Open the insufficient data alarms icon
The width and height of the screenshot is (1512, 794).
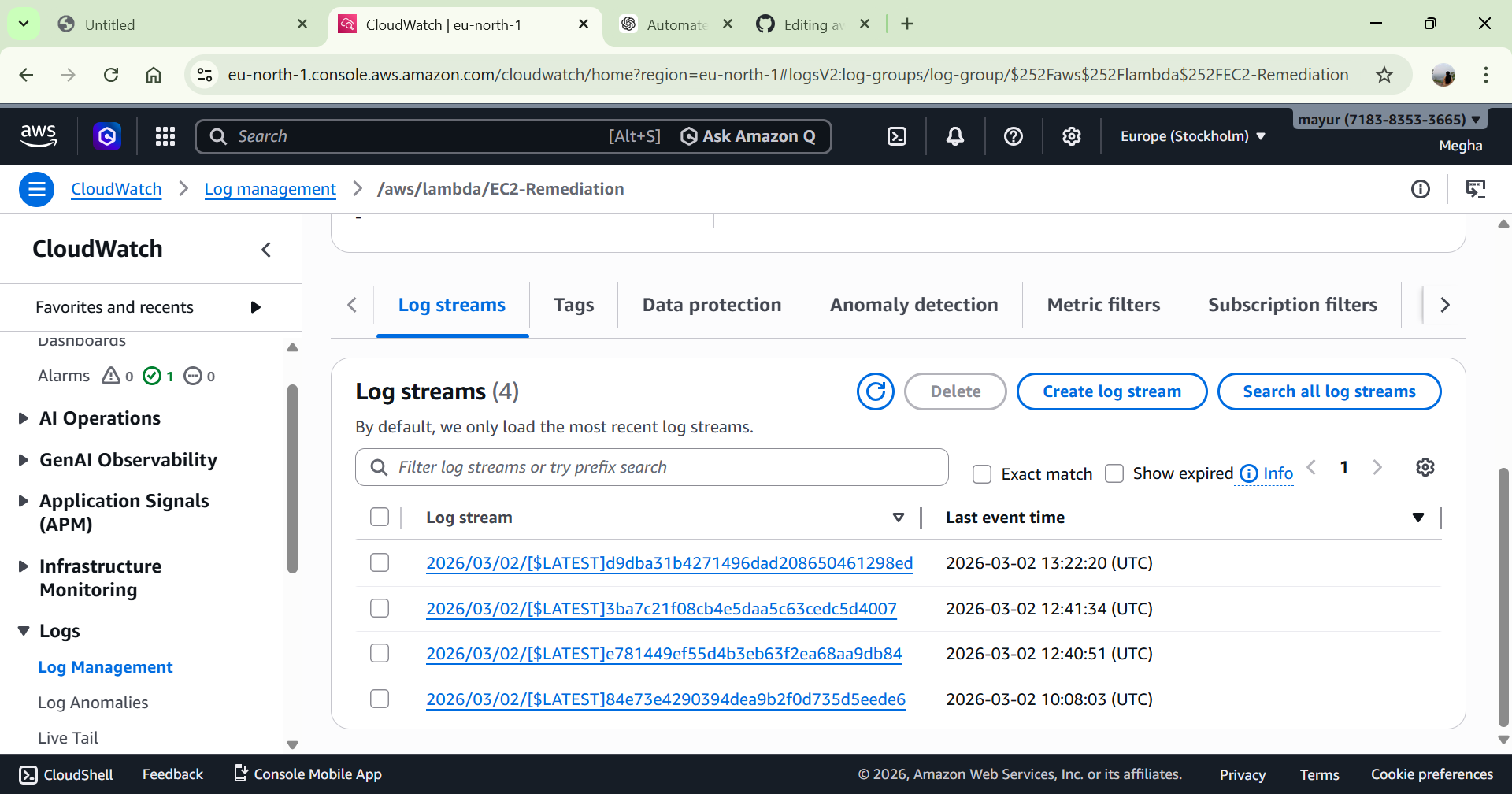[193, 376]
